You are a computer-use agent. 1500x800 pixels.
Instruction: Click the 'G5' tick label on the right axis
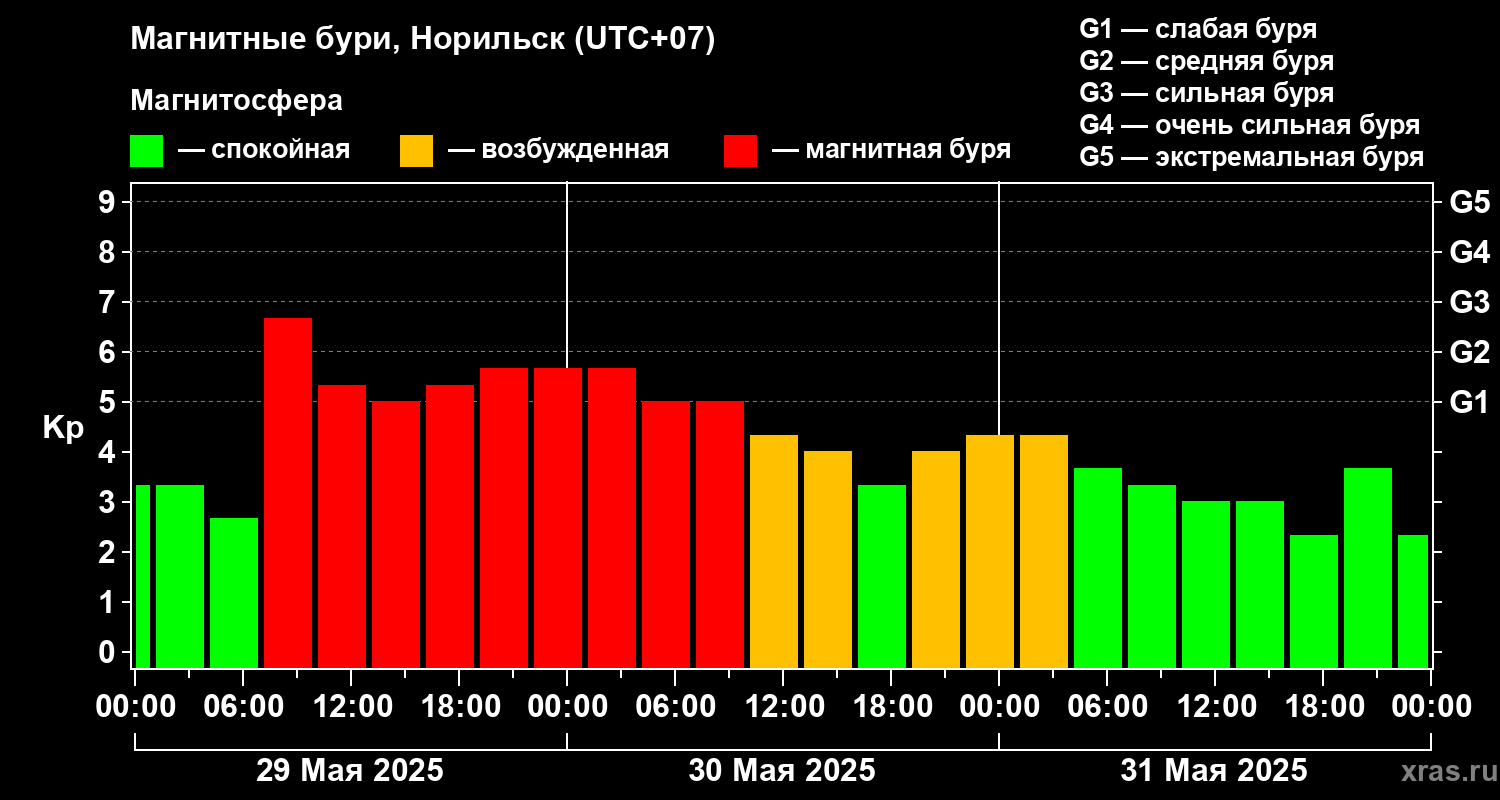1470,202
